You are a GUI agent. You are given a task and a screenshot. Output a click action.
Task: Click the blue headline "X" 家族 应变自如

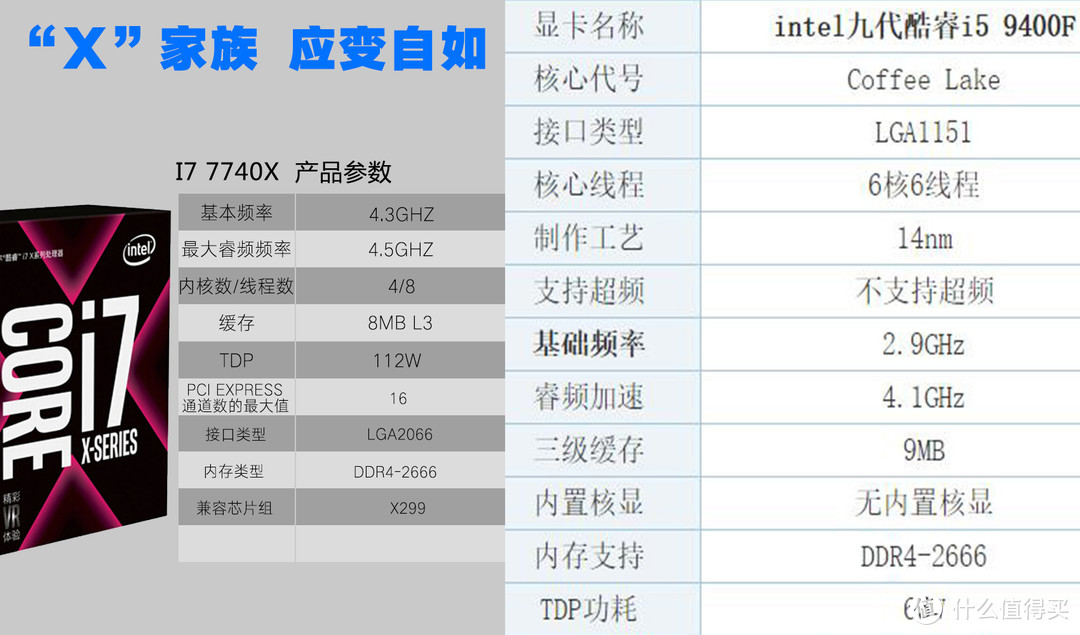coord(258,48)
